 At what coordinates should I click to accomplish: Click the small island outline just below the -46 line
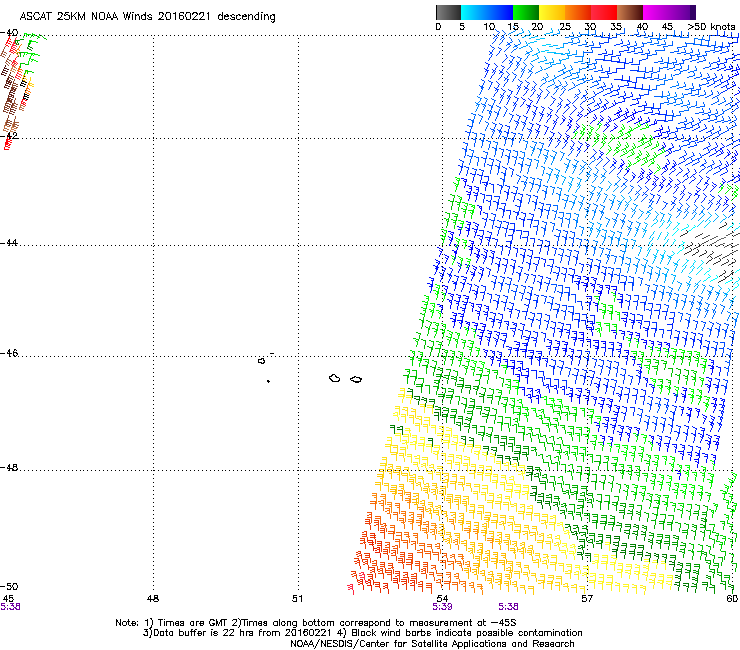[x=261, y=361]
